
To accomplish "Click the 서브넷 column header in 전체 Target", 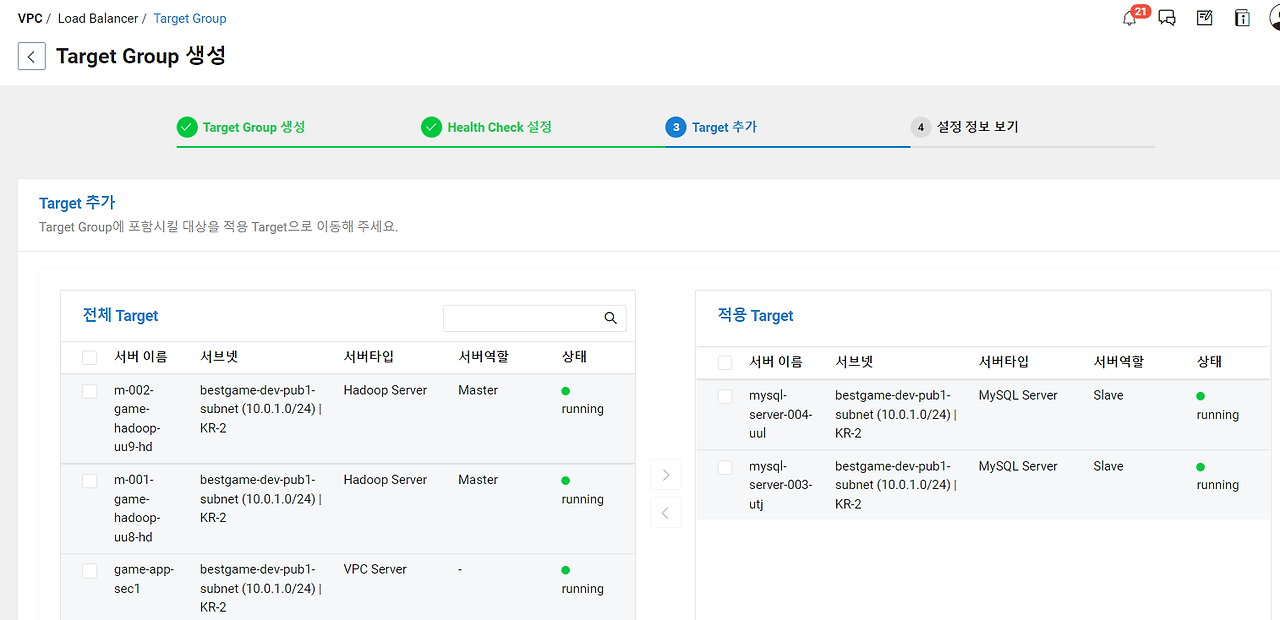I will click(x=219, y=357).
